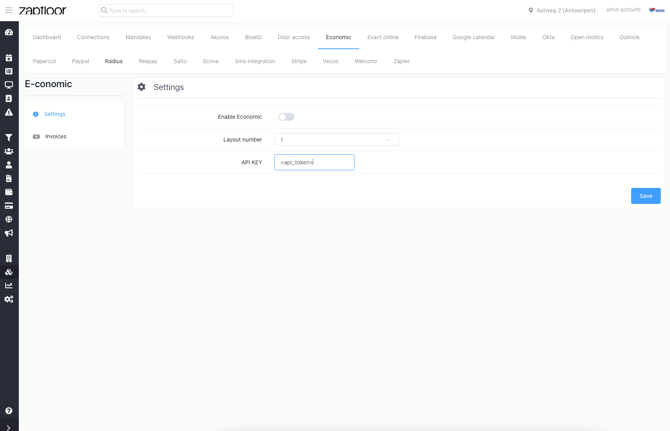Open the Astweg 2 (Antwerpen) location selector
Viewport: 670px width, 431px height.
[562, 10]
